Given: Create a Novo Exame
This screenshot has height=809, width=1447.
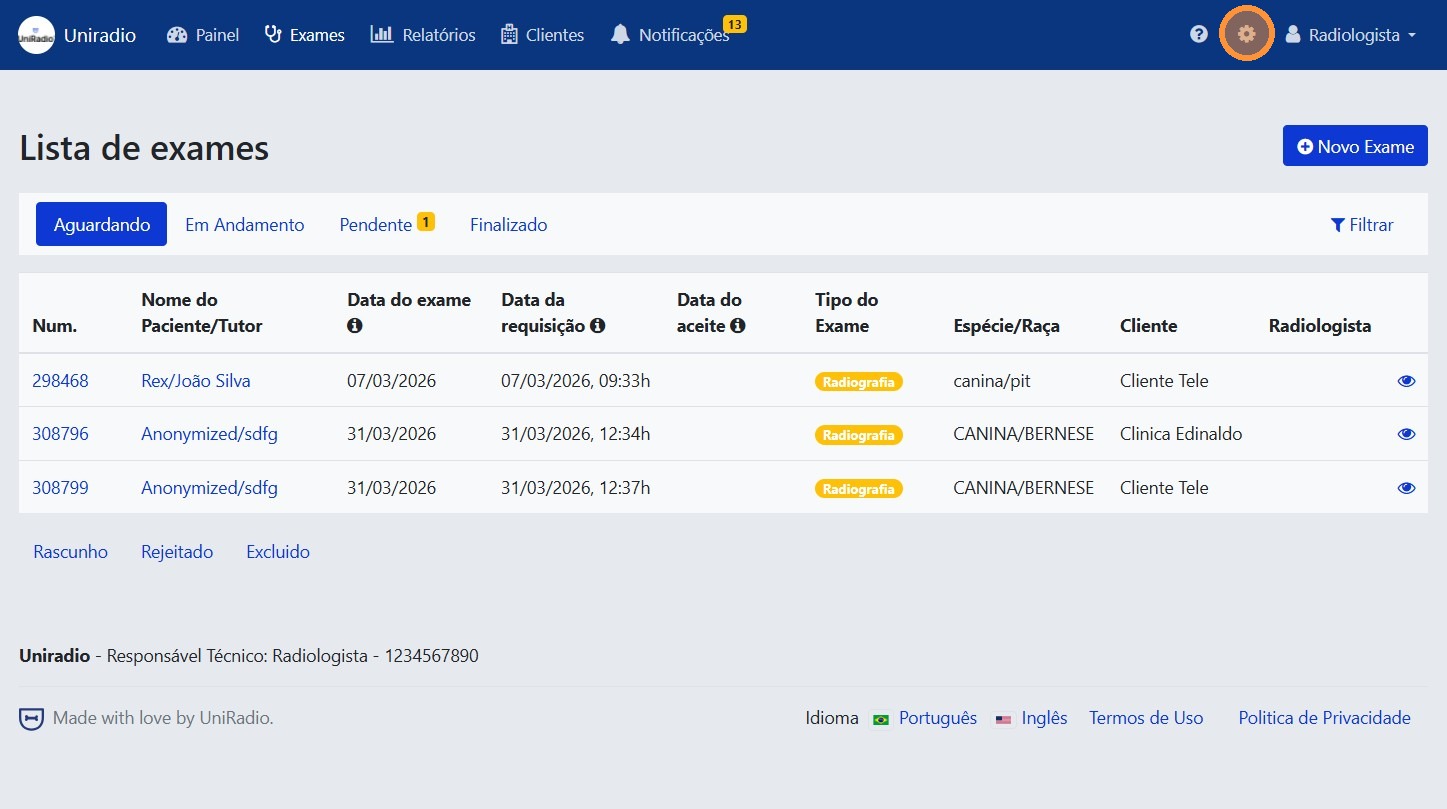Looking at the screenshot, I should tap(1354, 145).
